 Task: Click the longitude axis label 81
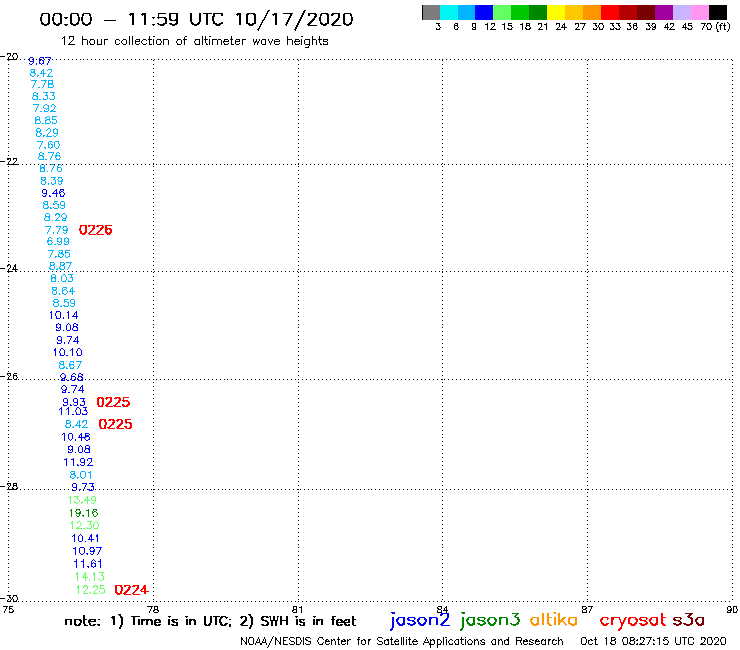[298, 609]
